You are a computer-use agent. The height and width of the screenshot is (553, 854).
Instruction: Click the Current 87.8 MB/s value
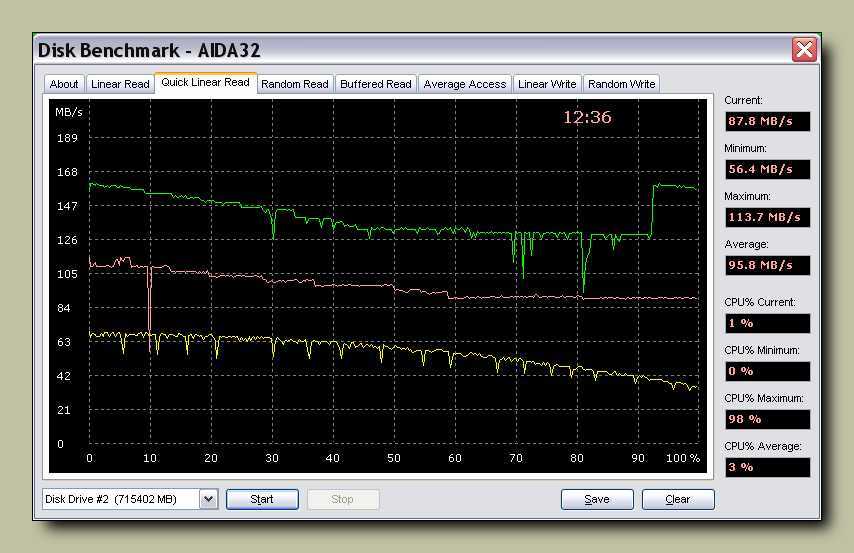click(x=767, y=121)
